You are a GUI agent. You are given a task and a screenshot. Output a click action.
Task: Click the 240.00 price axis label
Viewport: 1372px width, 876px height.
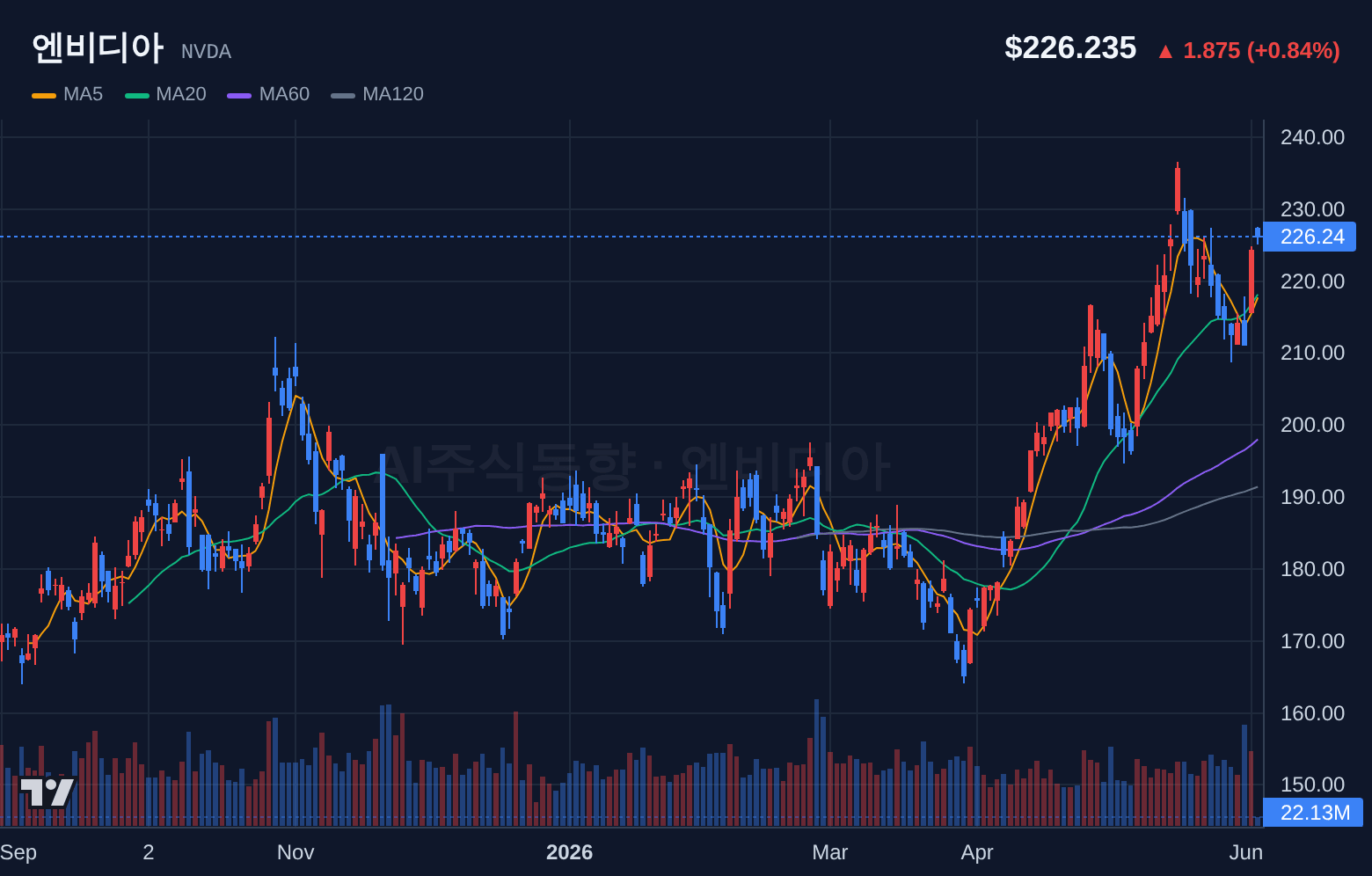1312,137
